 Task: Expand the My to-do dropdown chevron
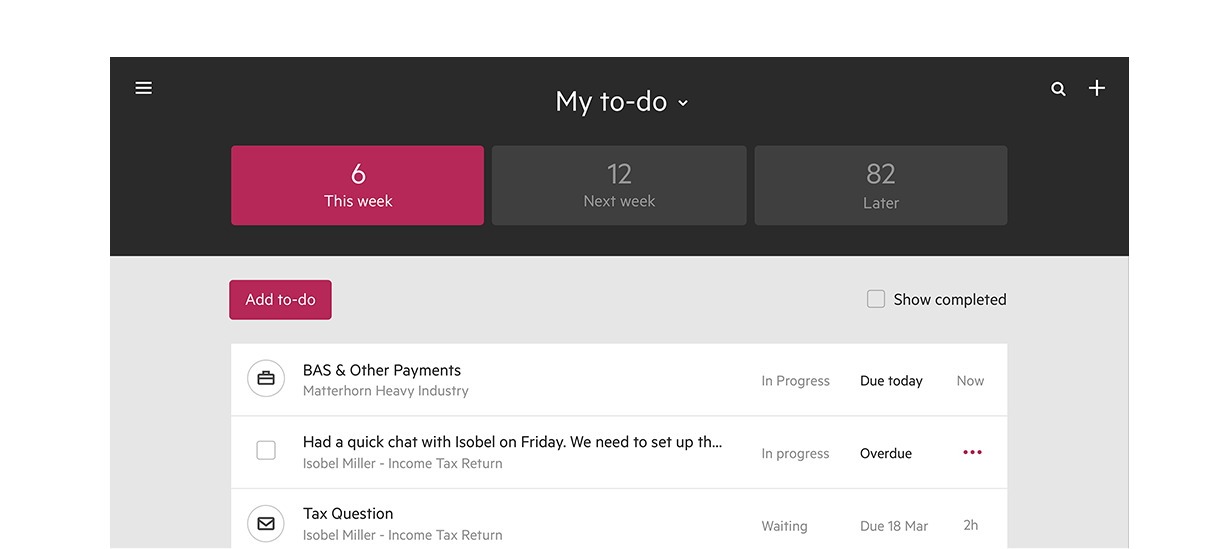point(683,103)
